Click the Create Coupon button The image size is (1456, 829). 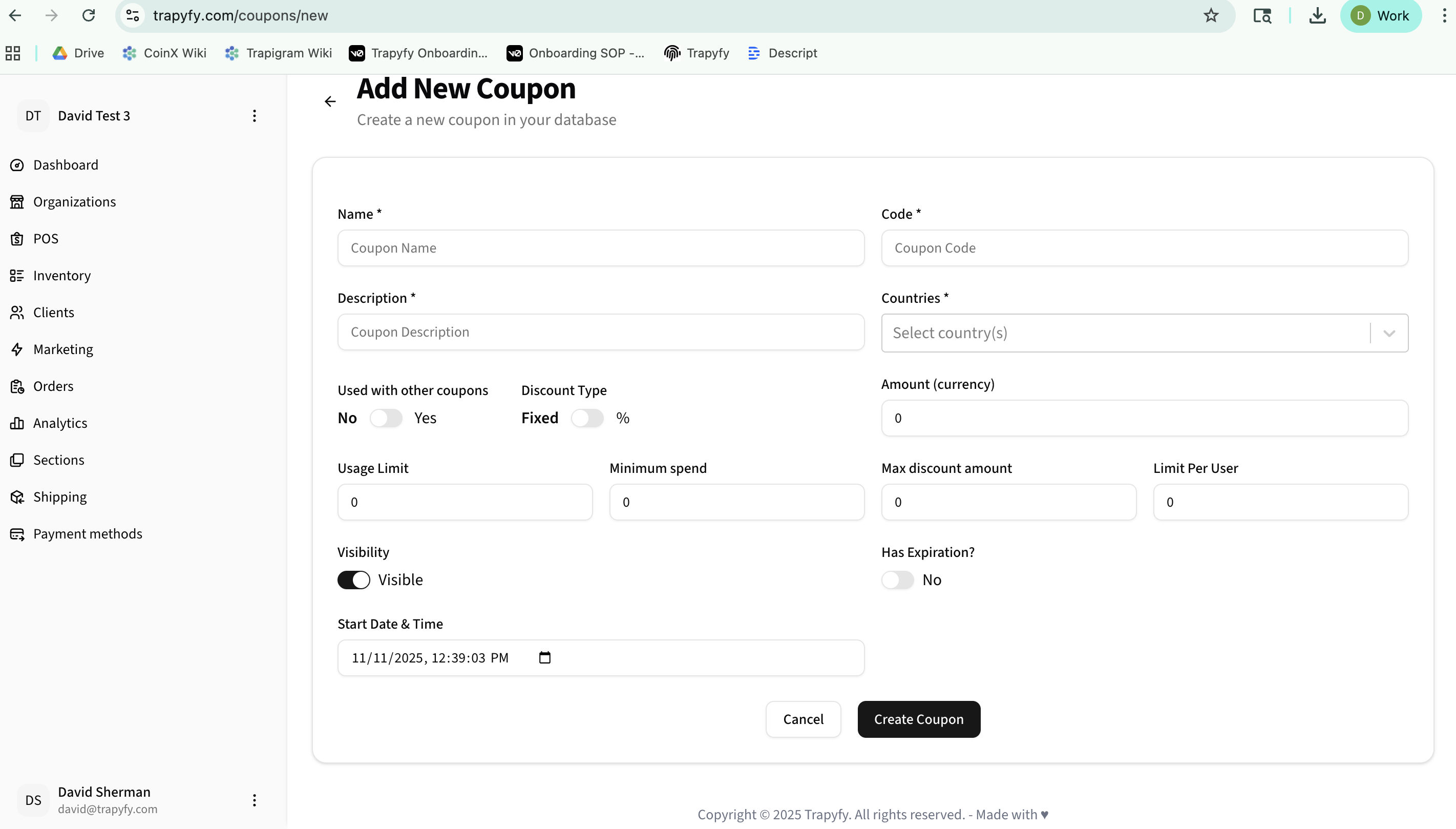pyautogui.click(x=919, y=719)
